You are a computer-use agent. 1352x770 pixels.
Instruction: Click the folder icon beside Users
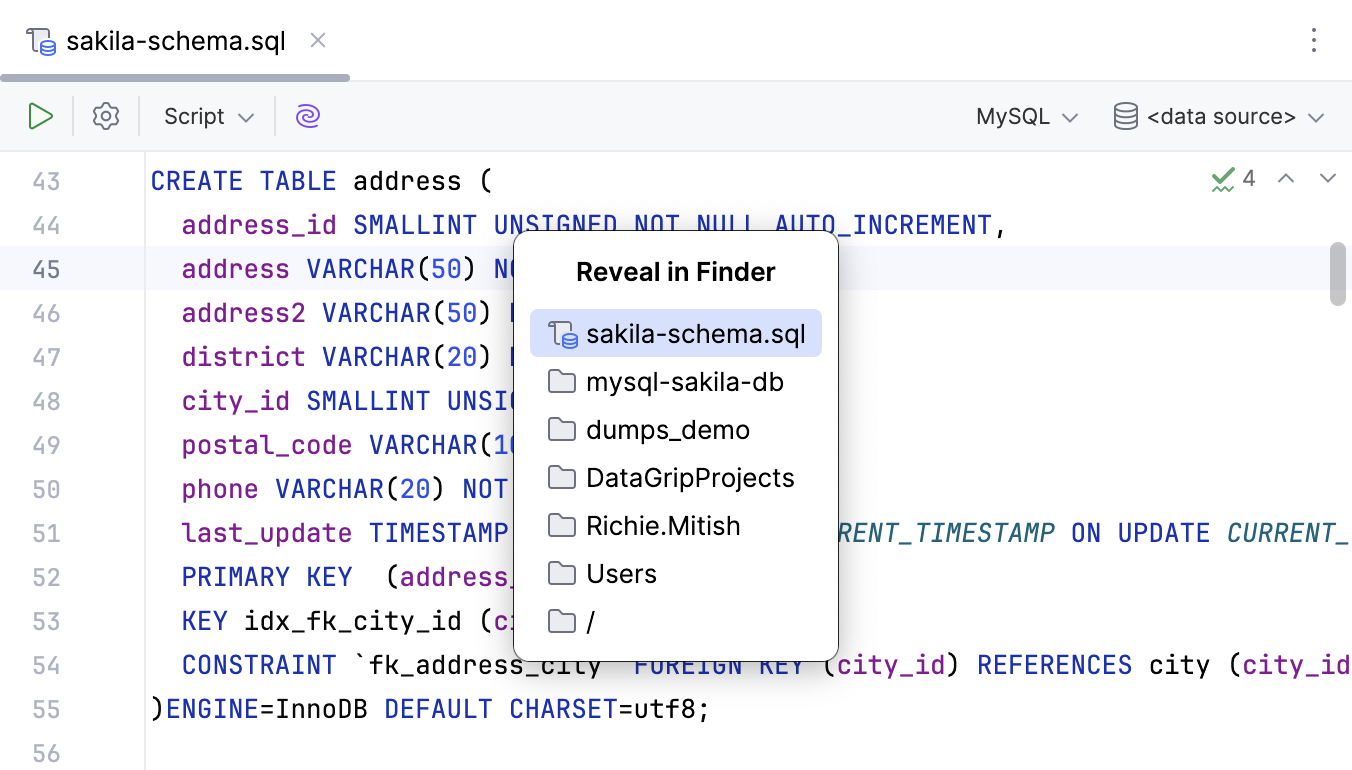(561, 573)
